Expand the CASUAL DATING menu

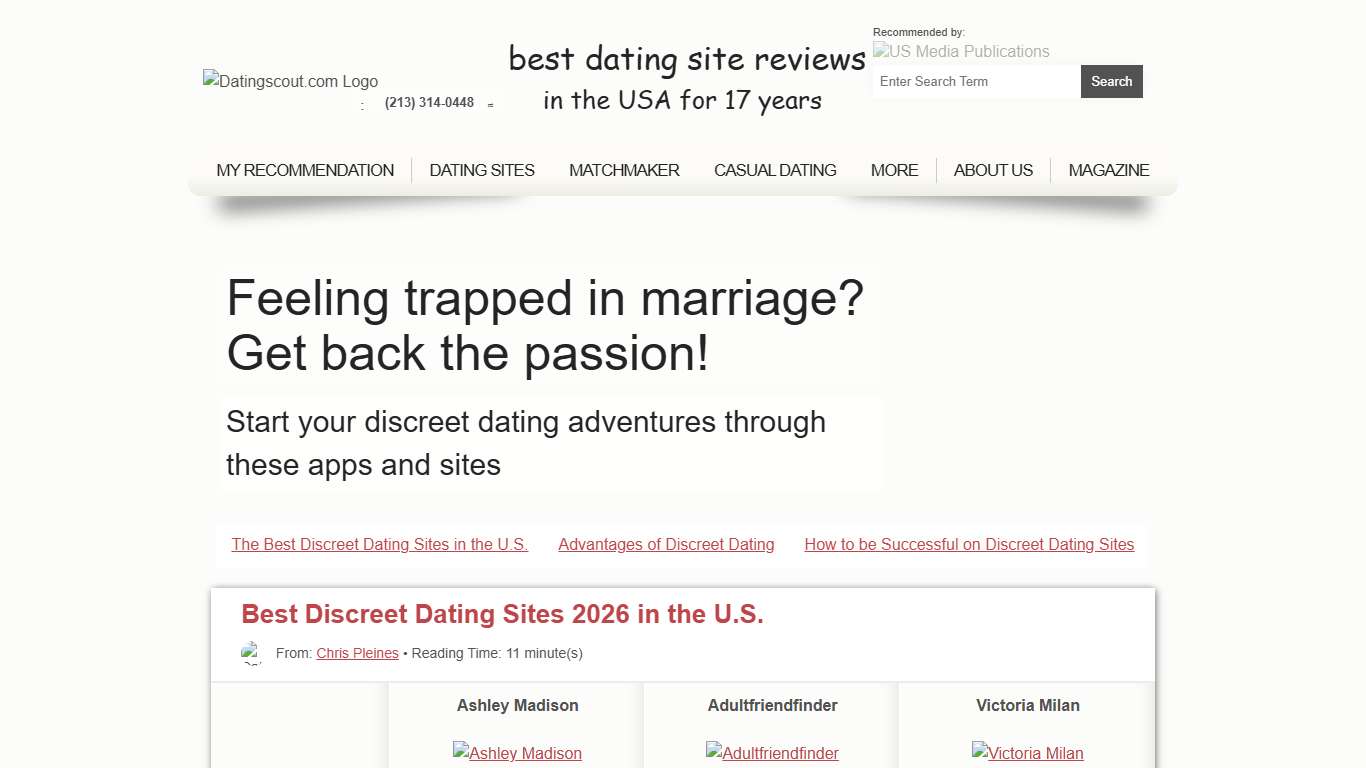point(775,170)
